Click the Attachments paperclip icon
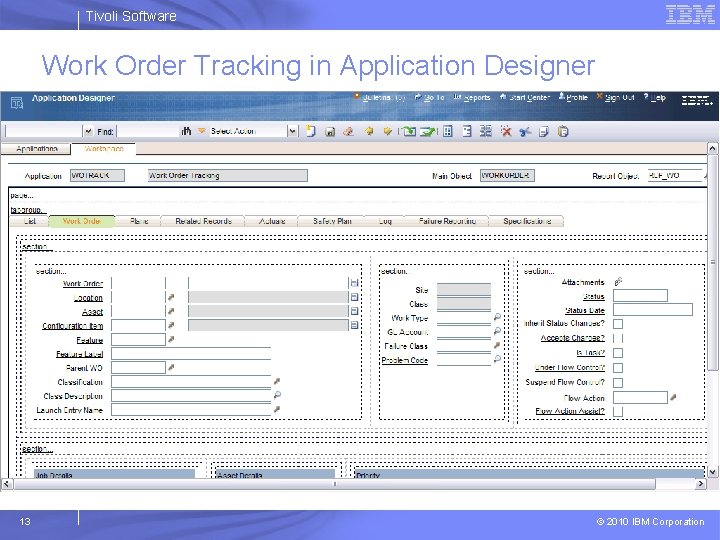720x540 pixels. tap(619, 281)
